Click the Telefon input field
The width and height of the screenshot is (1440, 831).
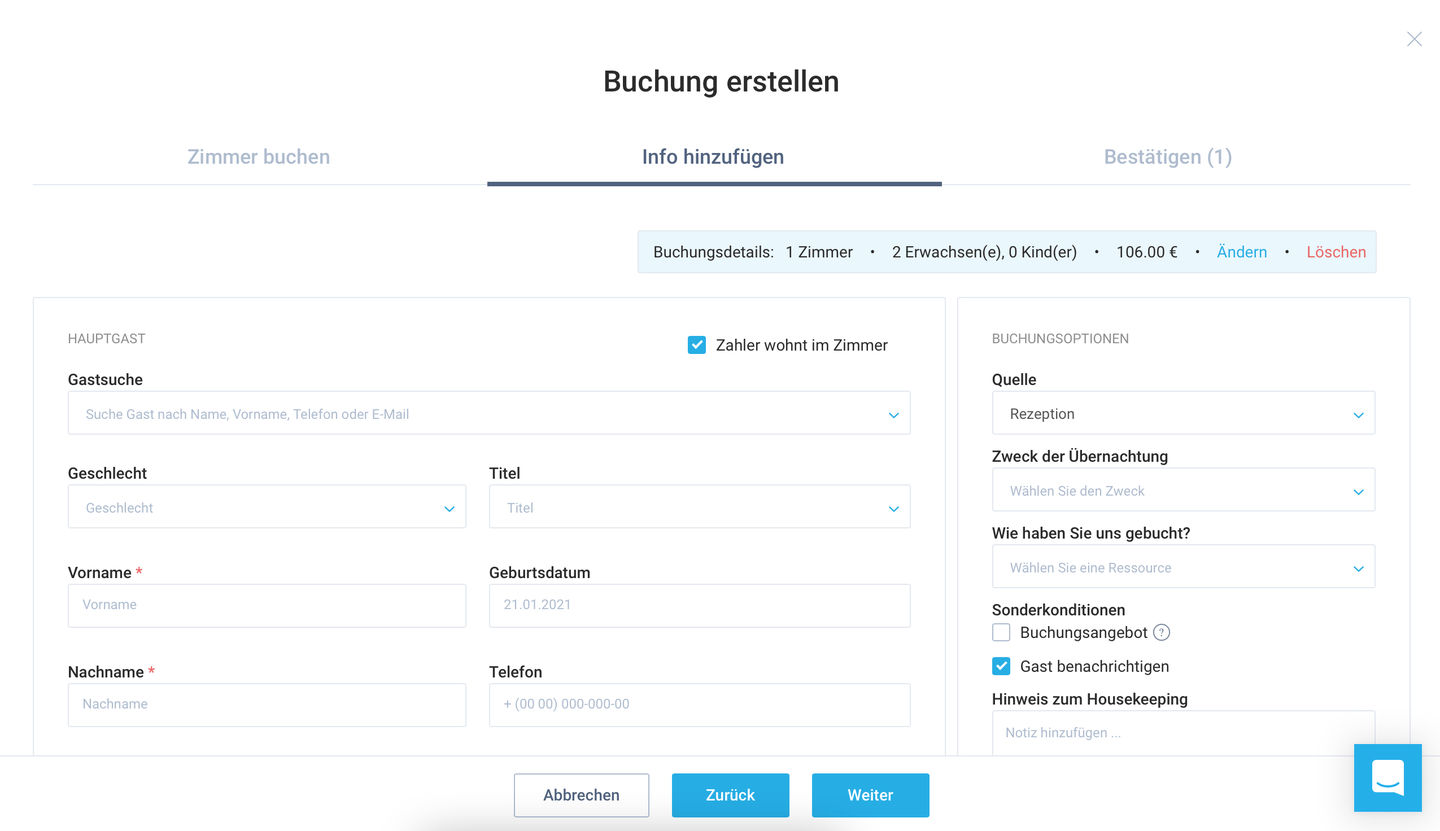click(x=699, y=704)
